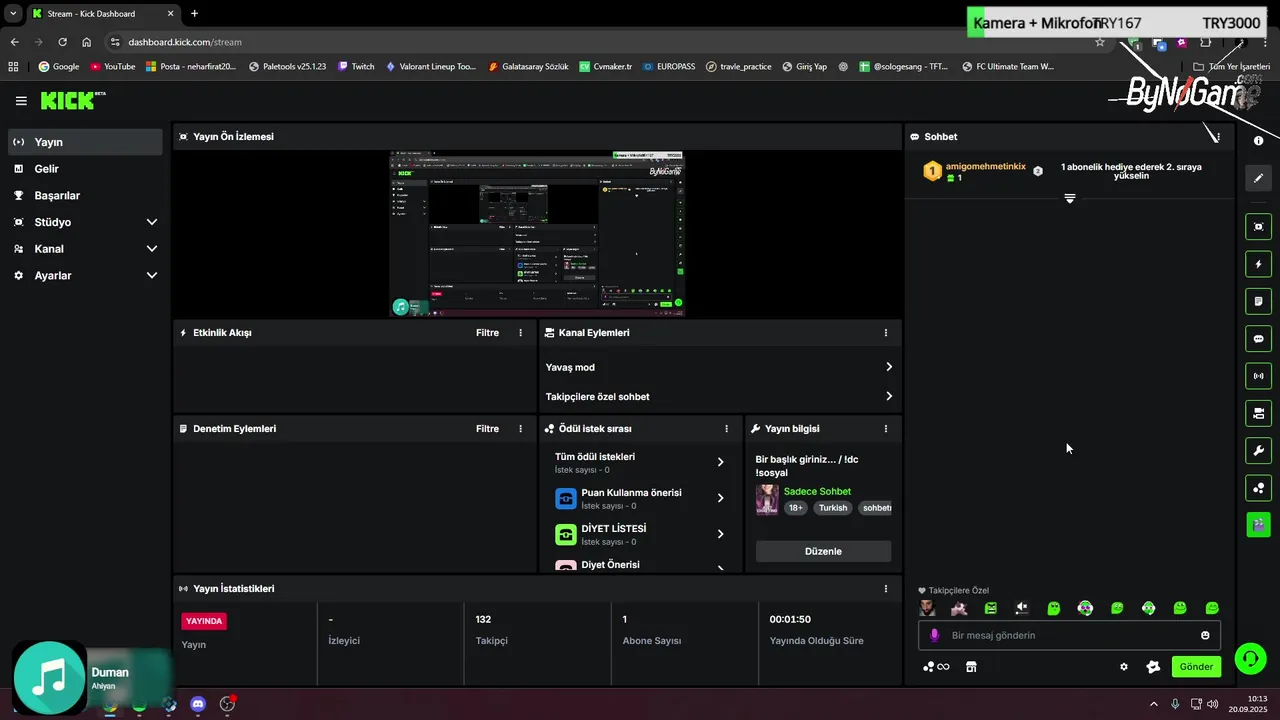Screen dimensions: 1280x720
Task: Open the Twitch bookmark
Action: coord(356,67)
